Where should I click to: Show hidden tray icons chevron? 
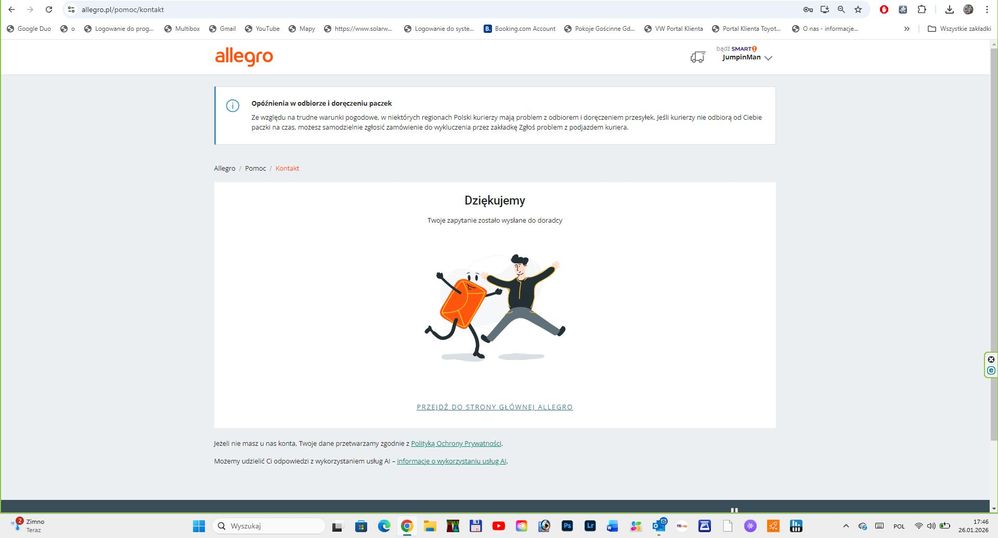point(845,526)
